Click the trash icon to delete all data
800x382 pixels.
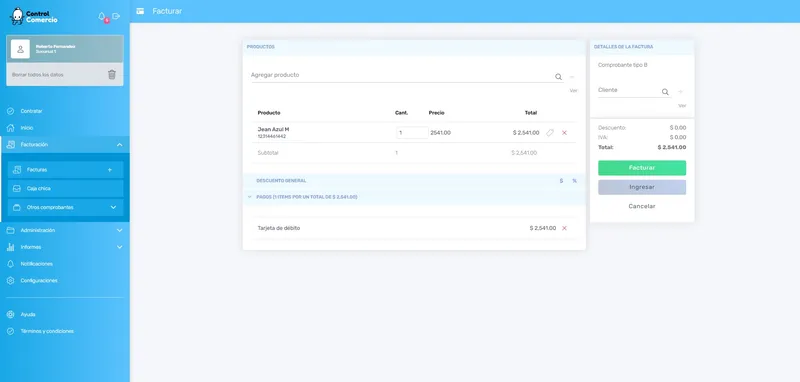112,74
